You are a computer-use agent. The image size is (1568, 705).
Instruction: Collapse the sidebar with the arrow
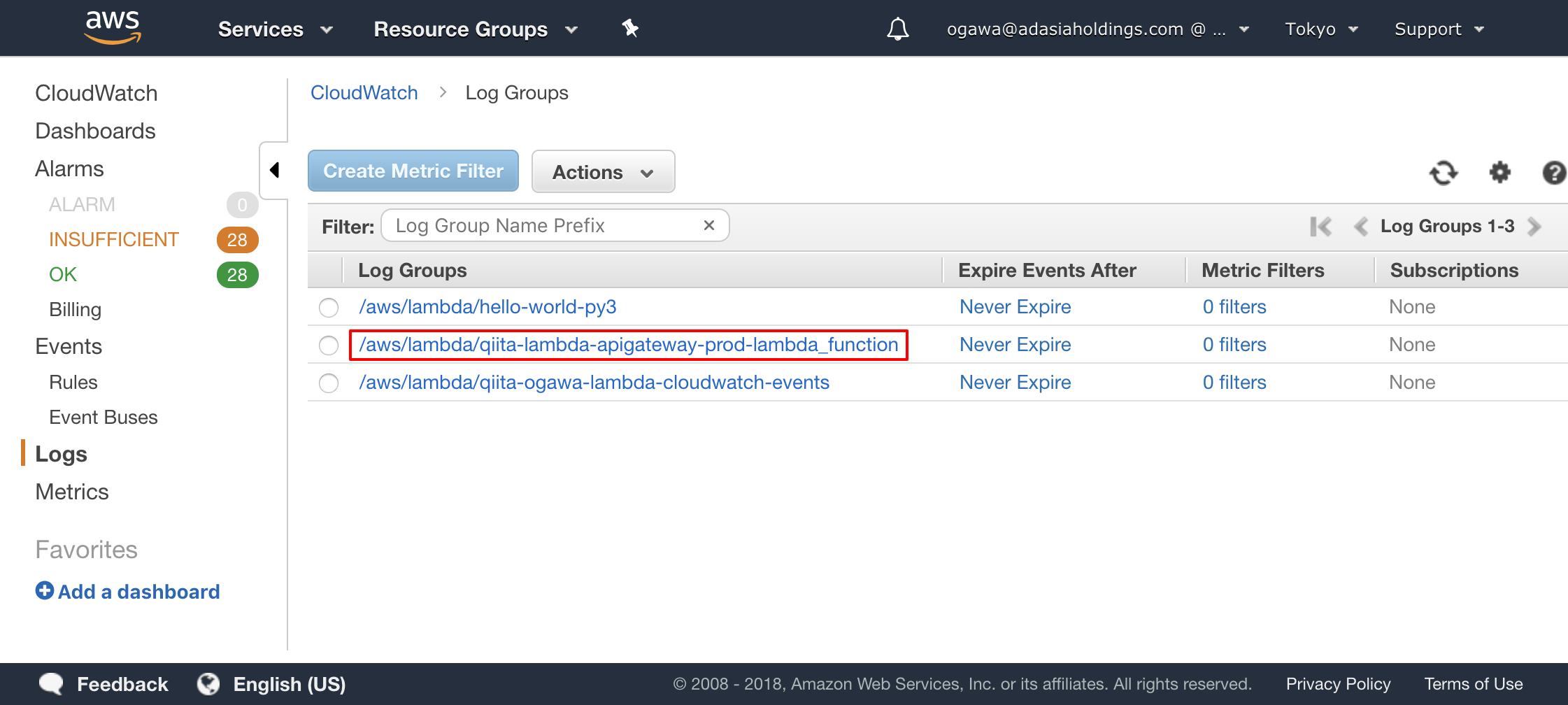[x=274, y=169]
